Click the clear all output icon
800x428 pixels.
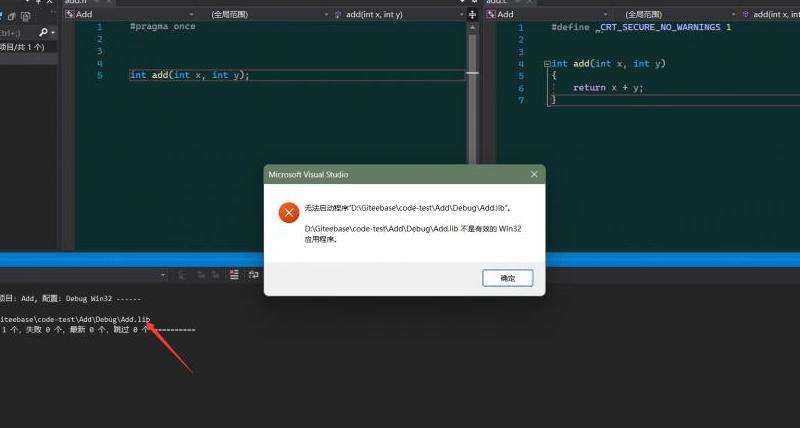(236, 274)
